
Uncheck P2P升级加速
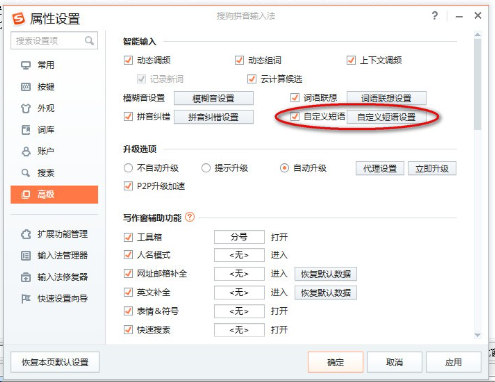tap(128, 186)
